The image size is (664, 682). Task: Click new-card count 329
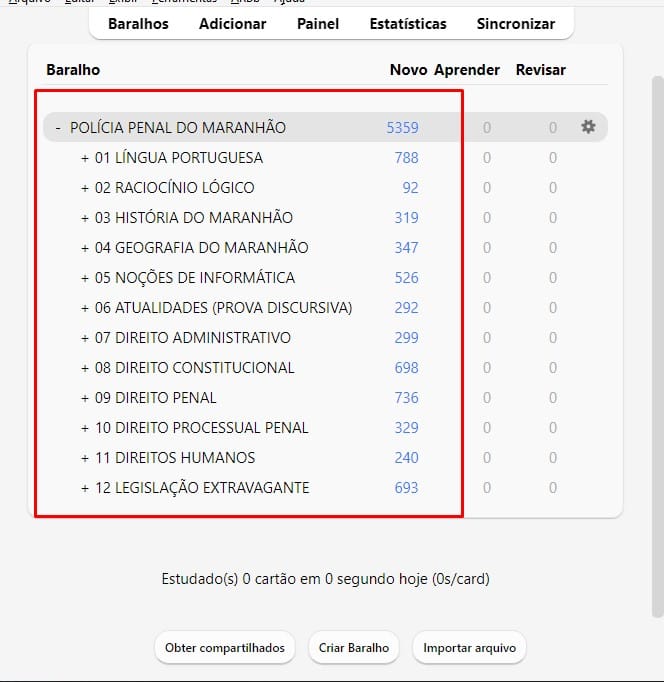[406, 428]
